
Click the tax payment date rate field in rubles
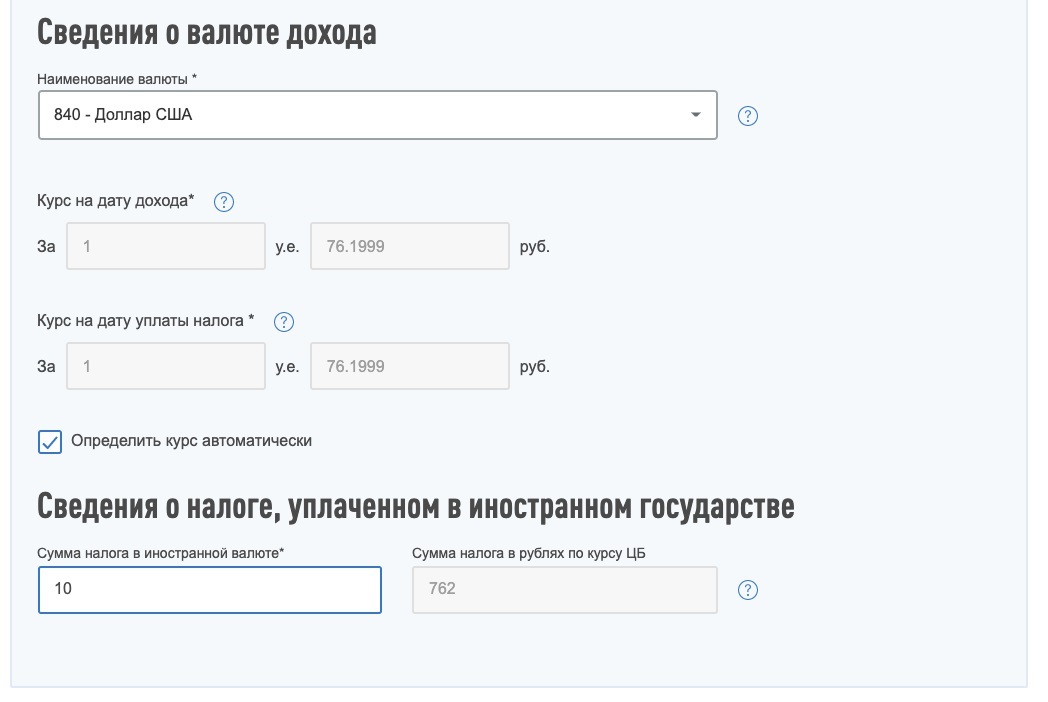[x=410, y=366]
